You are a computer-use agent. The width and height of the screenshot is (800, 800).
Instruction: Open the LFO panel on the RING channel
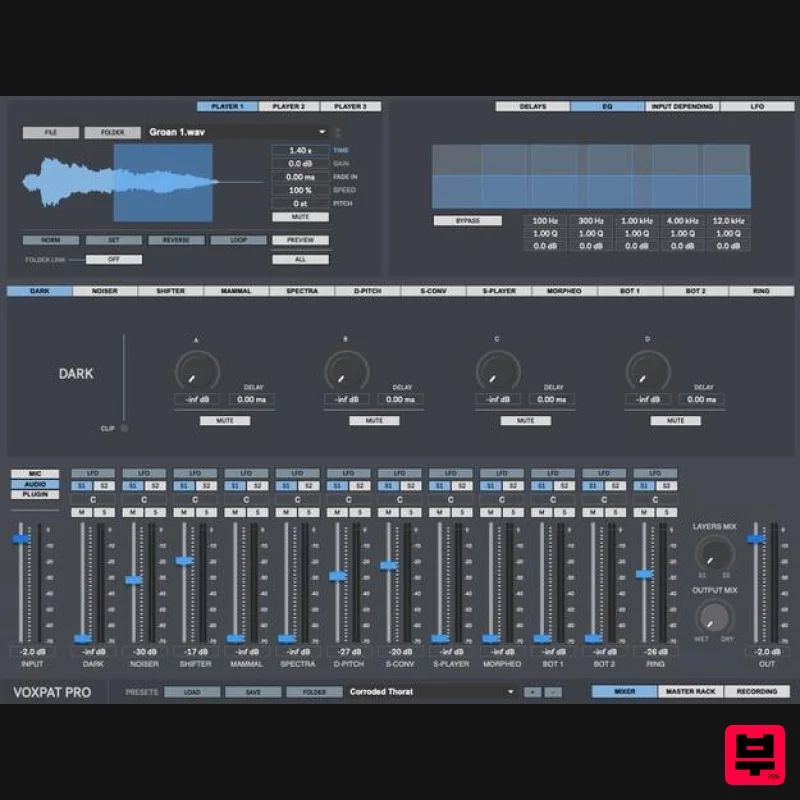click(x=654, y=472)
